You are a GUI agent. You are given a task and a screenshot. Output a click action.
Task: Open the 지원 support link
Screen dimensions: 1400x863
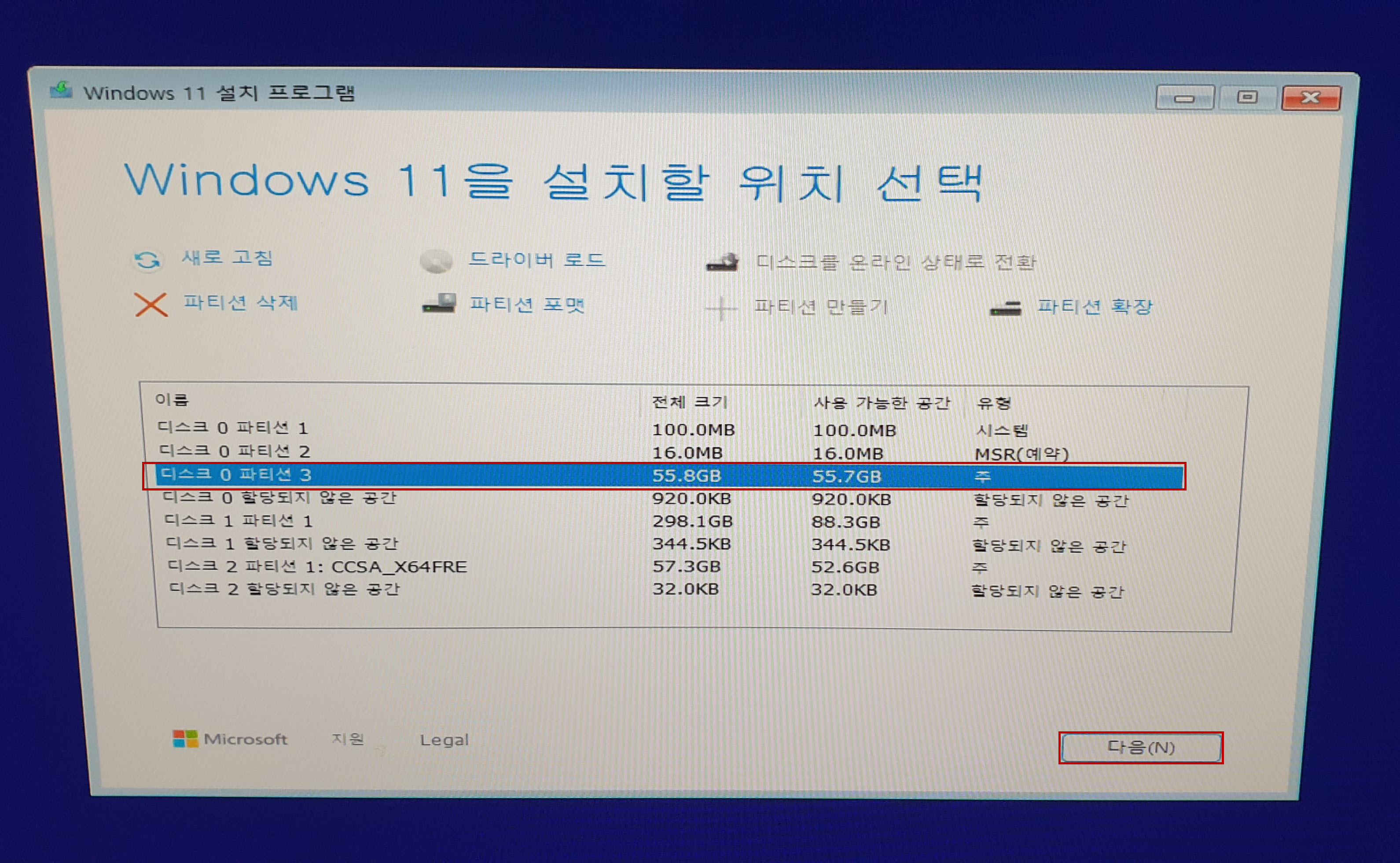tap(347, 739)
